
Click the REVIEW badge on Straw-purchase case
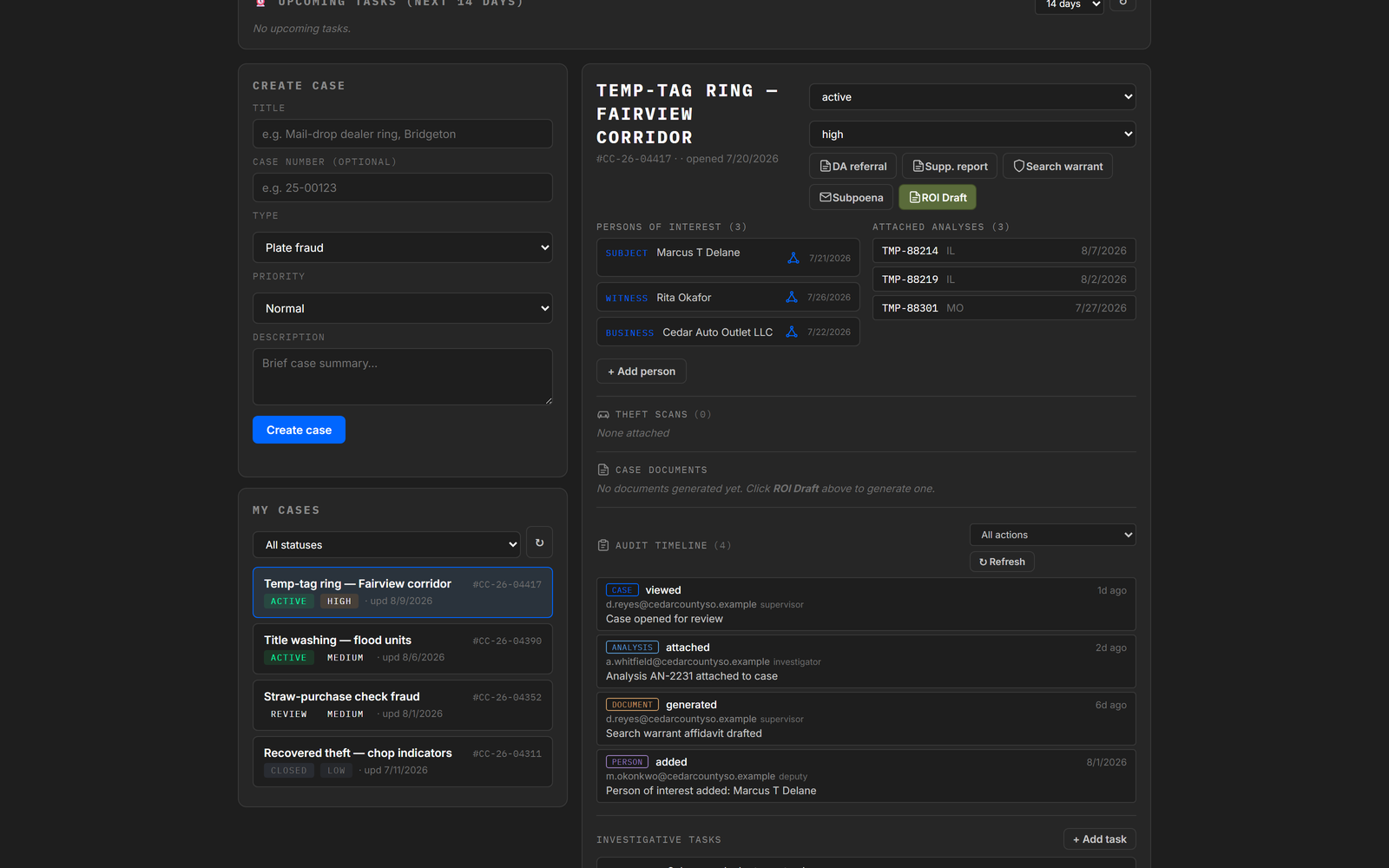(289, 714)
